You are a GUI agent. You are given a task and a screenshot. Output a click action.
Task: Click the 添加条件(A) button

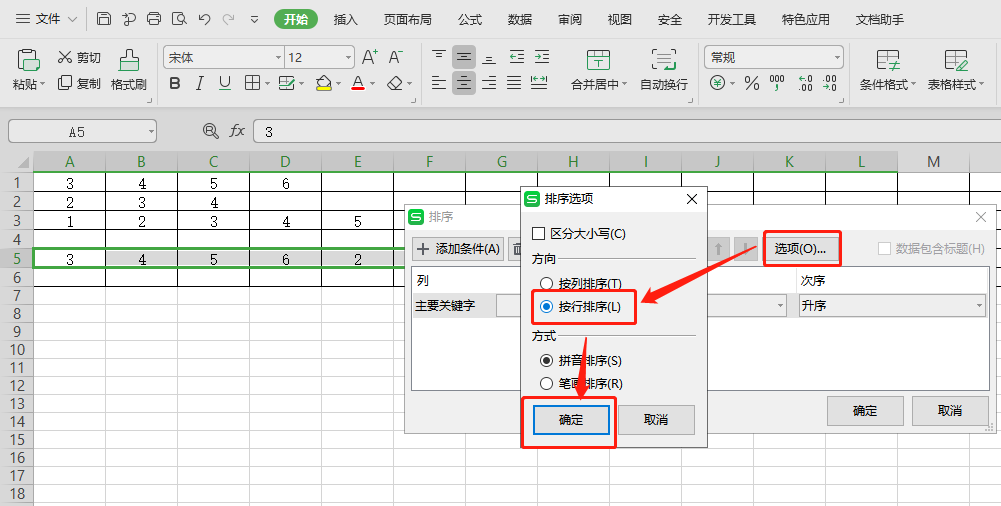[x=458, y=249]
